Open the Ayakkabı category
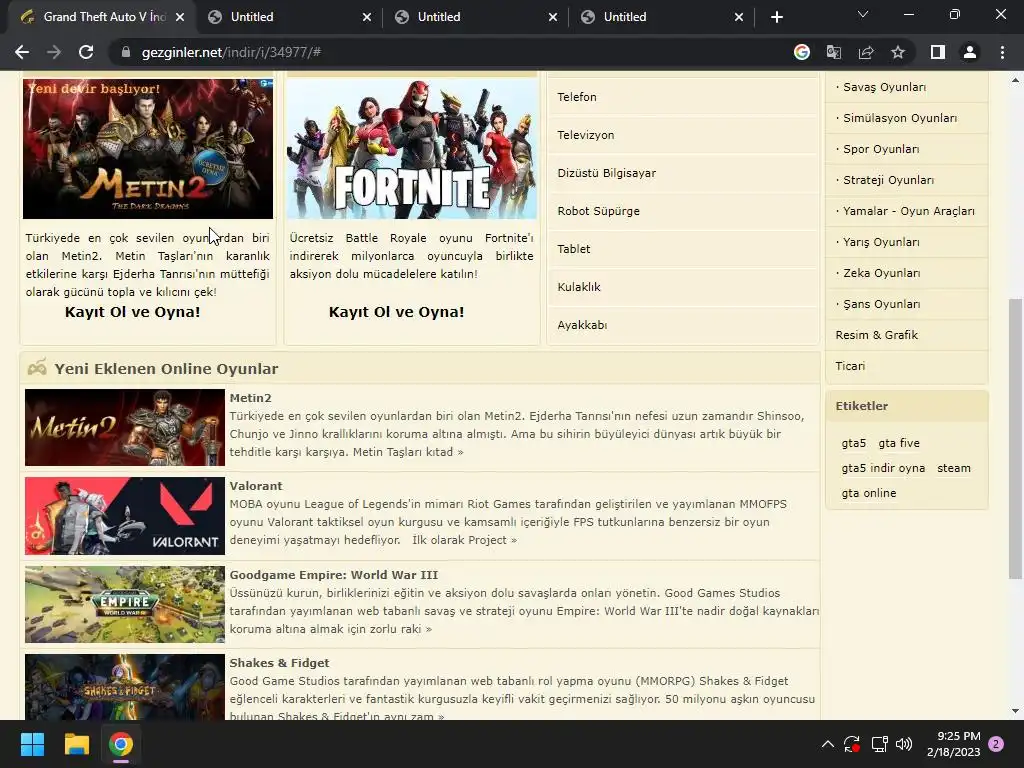This screenshot has height=768, width=1024. coord(682,325)
